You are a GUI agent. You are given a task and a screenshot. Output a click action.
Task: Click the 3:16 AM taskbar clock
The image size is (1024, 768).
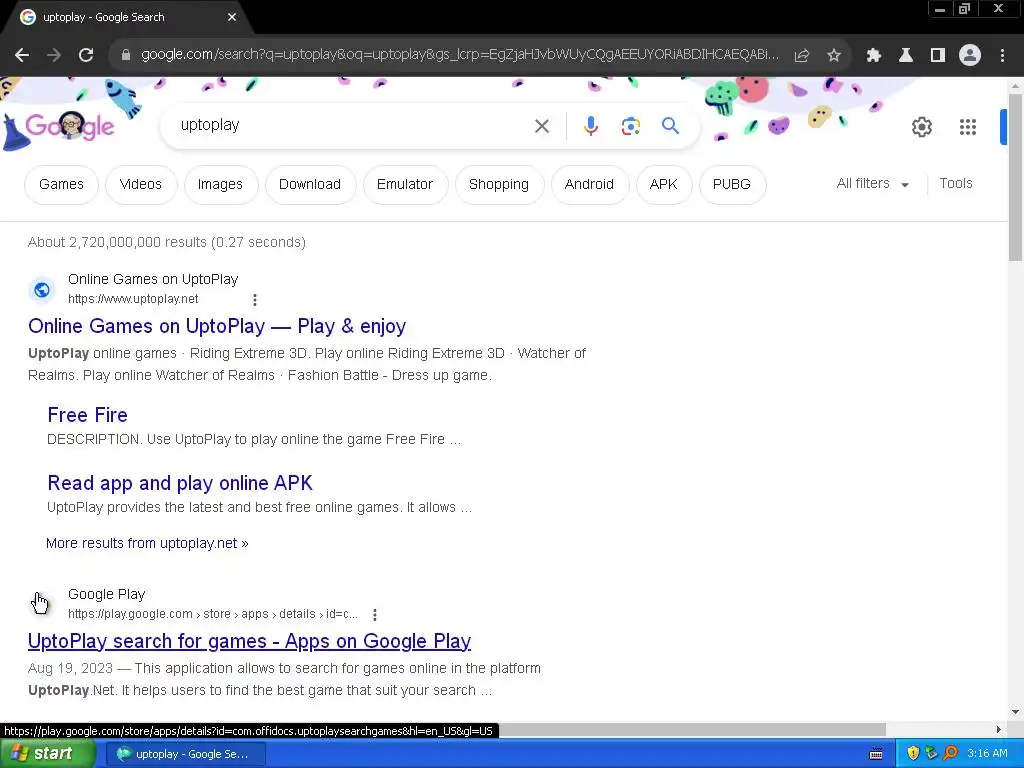coord(987,754)
